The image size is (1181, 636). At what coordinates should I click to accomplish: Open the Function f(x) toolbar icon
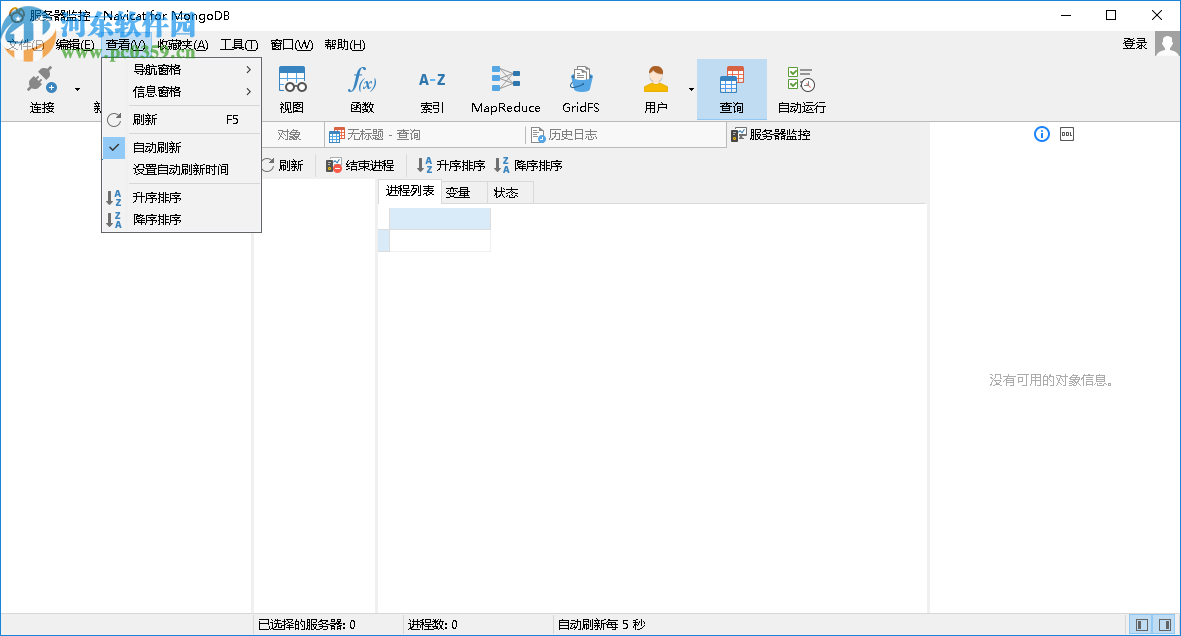[x=362, y=89]
